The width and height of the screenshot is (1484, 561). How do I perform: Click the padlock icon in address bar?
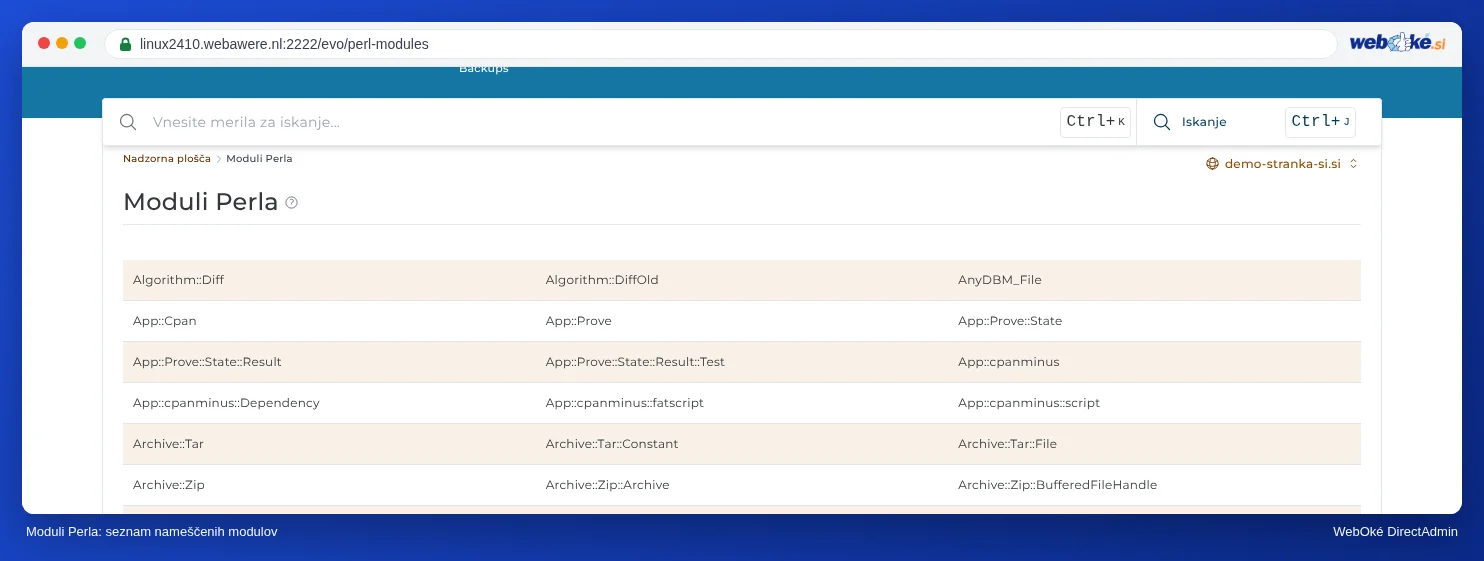pyautogui.click(x=125, y=44)
